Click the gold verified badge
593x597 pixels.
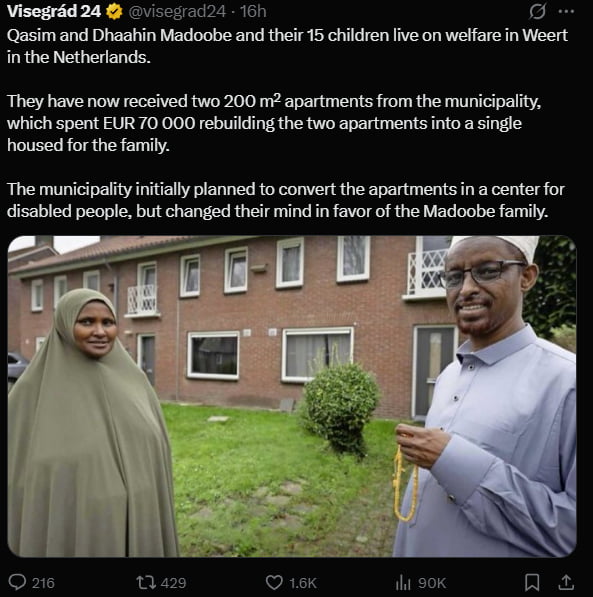click(x=114, y=12)
